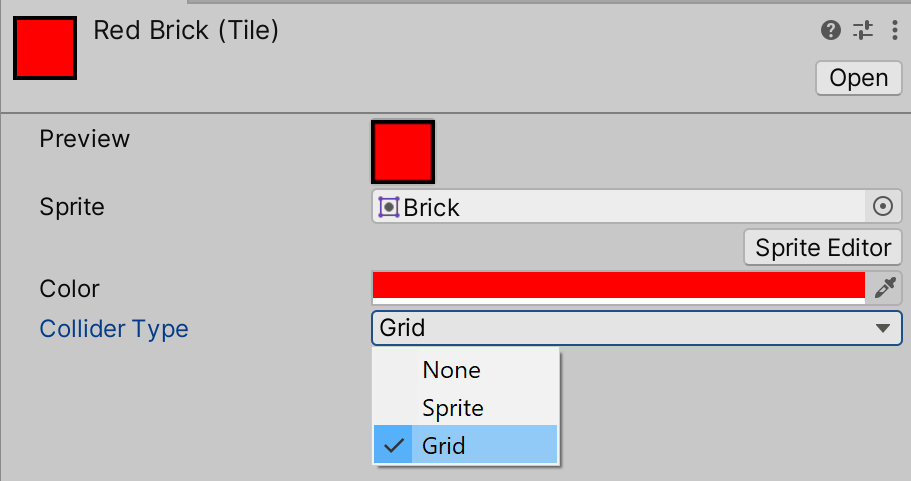Image resolution: width=911 pixels, height=481 pixels.
Task: Click the Color property label
Action: (x=70, y=289)
